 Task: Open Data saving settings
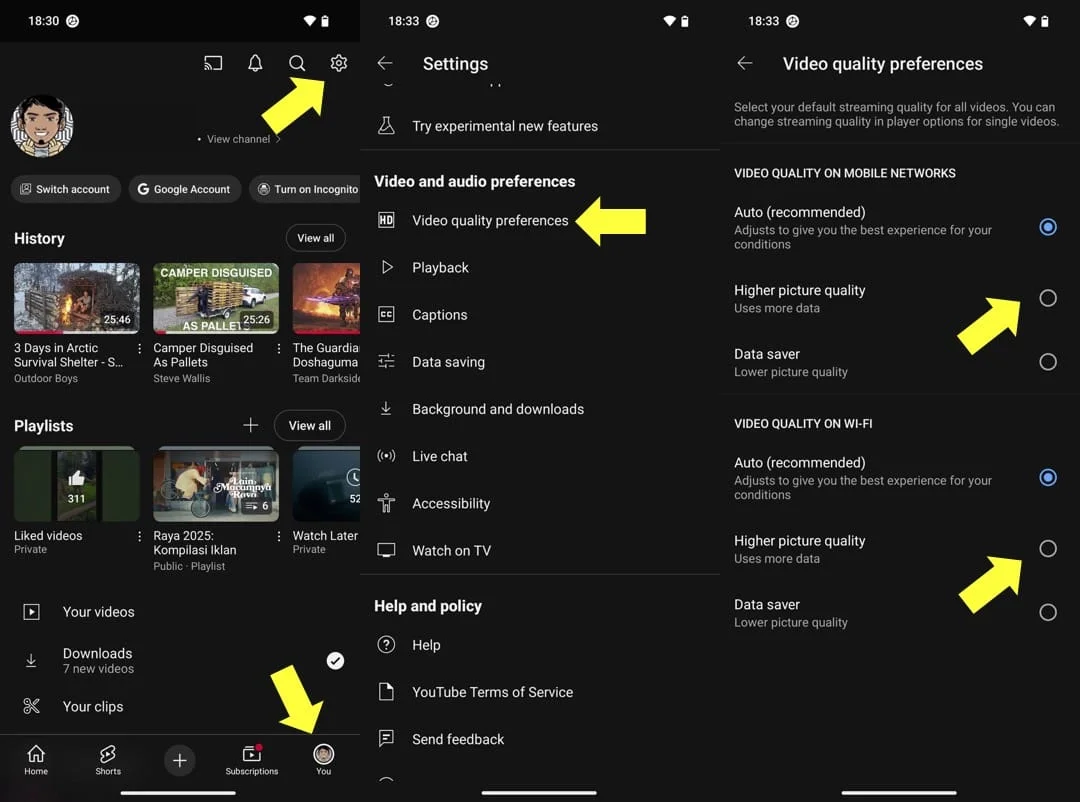pos(540,362)
